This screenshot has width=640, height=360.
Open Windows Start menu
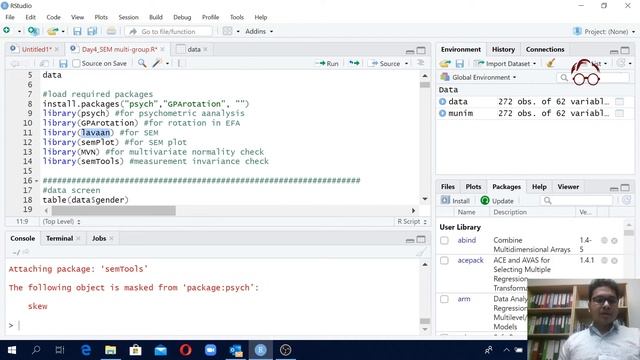(x=12, y=350)
